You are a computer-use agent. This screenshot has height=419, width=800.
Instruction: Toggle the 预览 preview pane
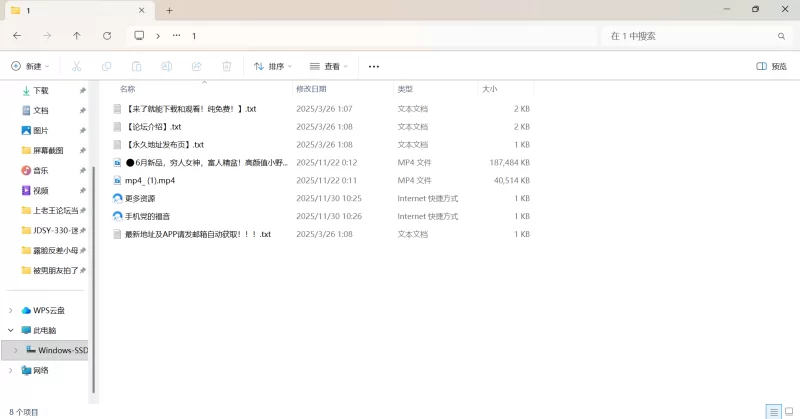pyautogui.click(x=771, y=66)
